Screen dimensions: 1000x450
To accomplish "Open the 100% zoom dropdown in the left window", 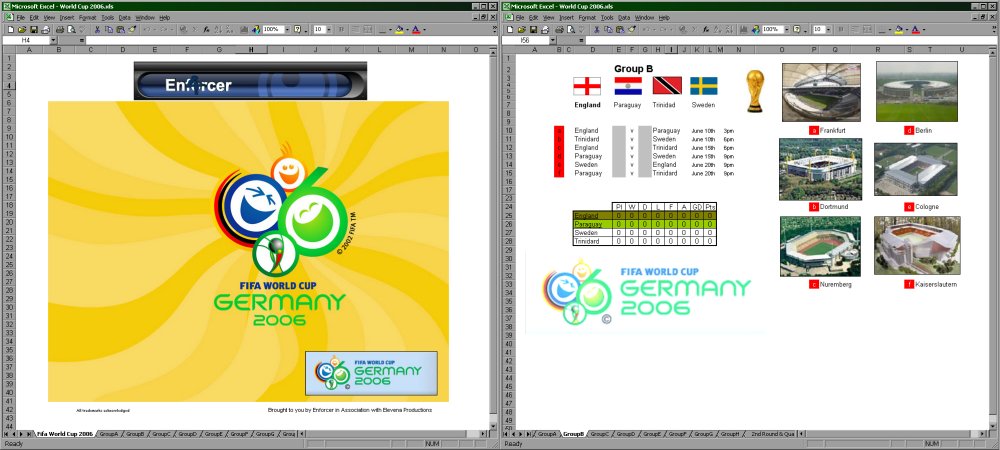I will pyautogui.click(x=287, y=30).
